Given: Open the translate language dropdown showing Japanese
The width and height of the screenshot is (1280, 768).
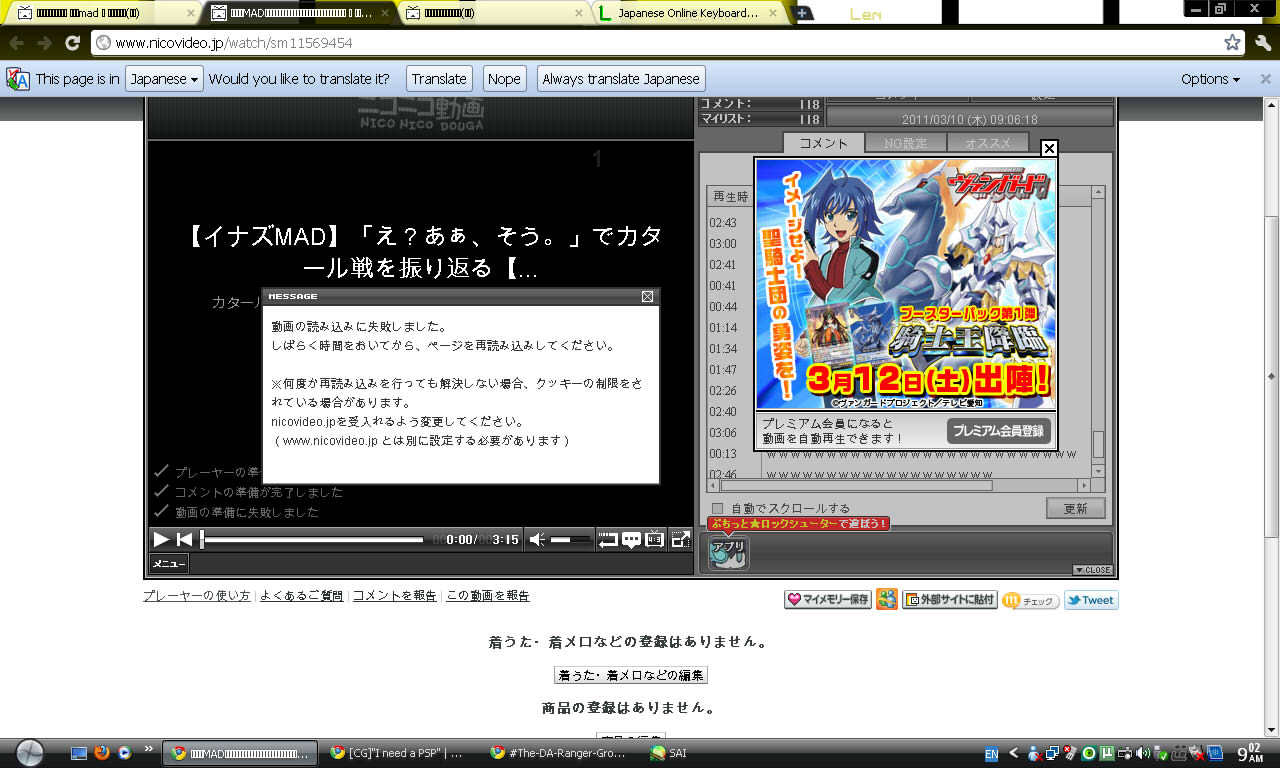Looking at the screenshot, I should 164,79.
